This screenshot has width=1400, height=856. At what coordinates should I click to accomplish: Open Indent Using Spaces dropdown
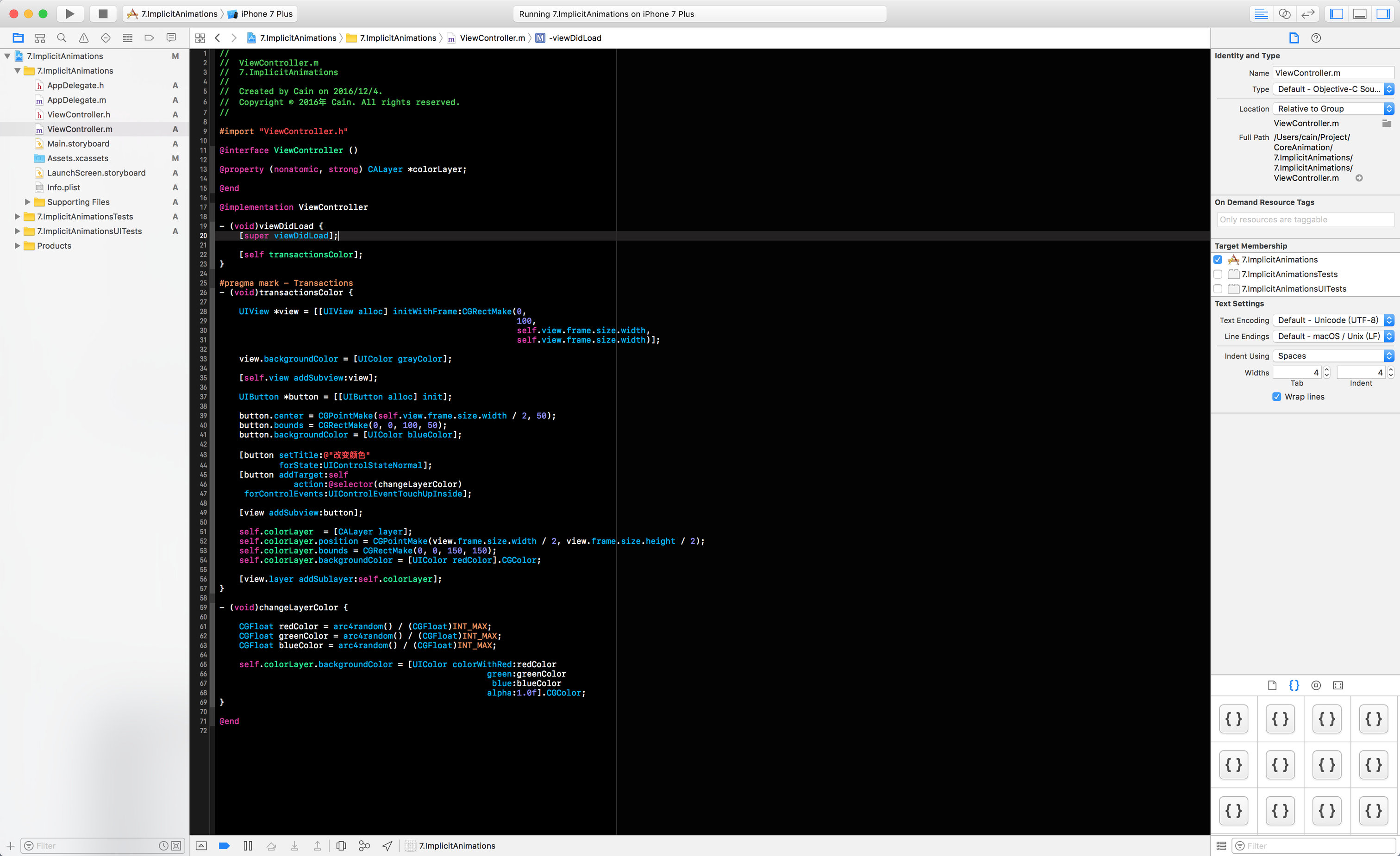[1332, 356]
